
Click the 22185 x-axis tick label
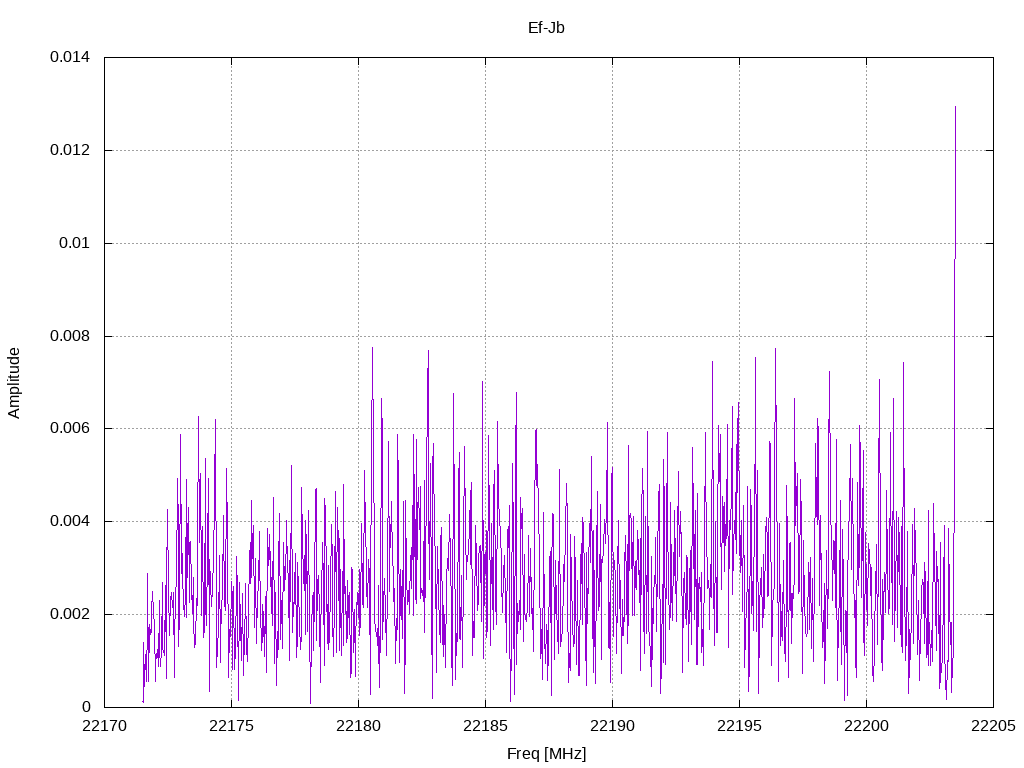click(485, 726)
